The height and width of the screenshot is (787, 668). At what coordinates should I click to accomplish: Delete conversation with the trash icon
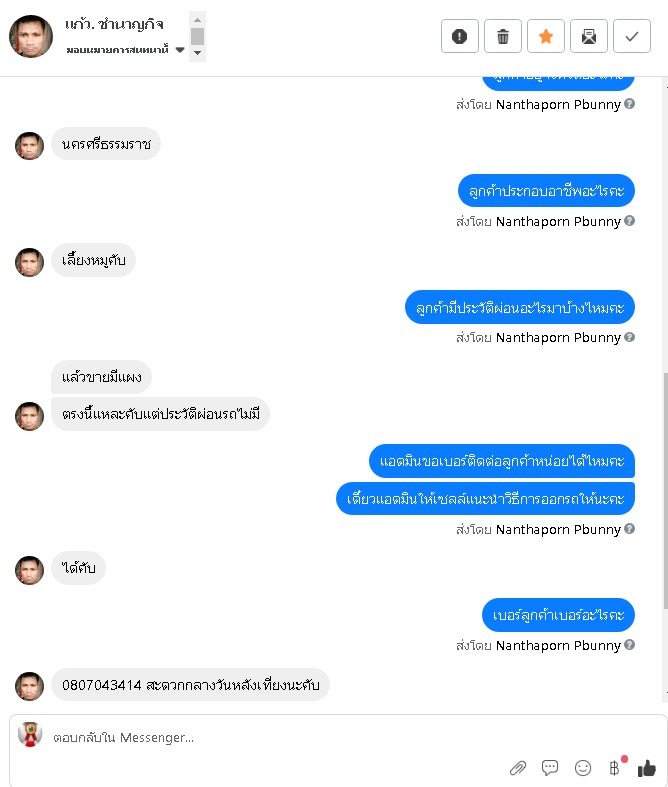(x=502, y=36)
